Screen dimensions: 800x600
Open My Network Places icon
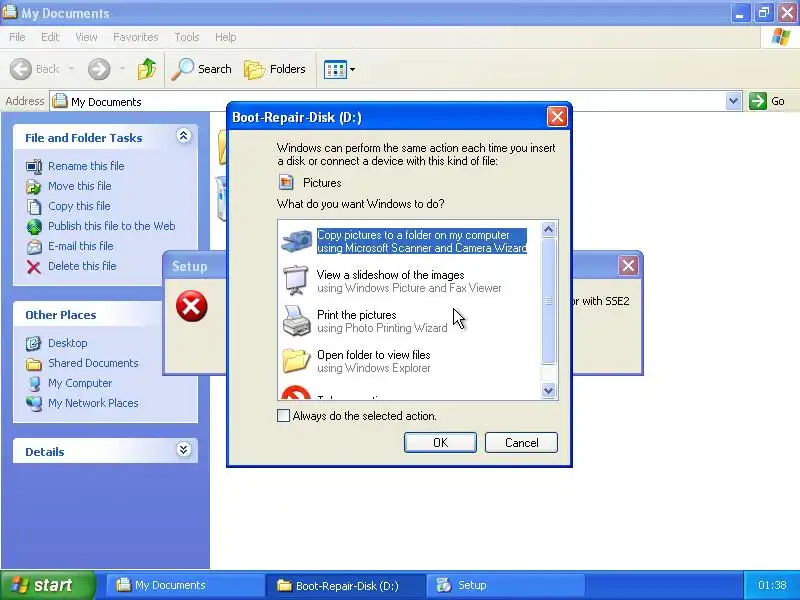click(34, 404)
